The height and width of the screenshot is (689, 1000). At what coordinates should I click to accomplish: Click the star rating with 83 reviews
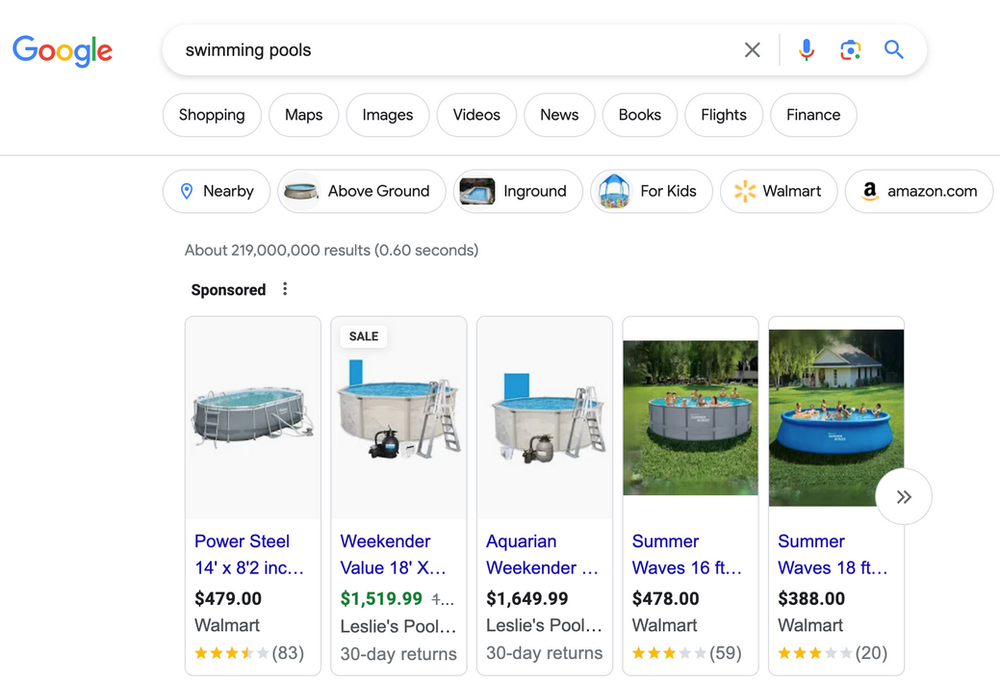click(x=249, y=653)
